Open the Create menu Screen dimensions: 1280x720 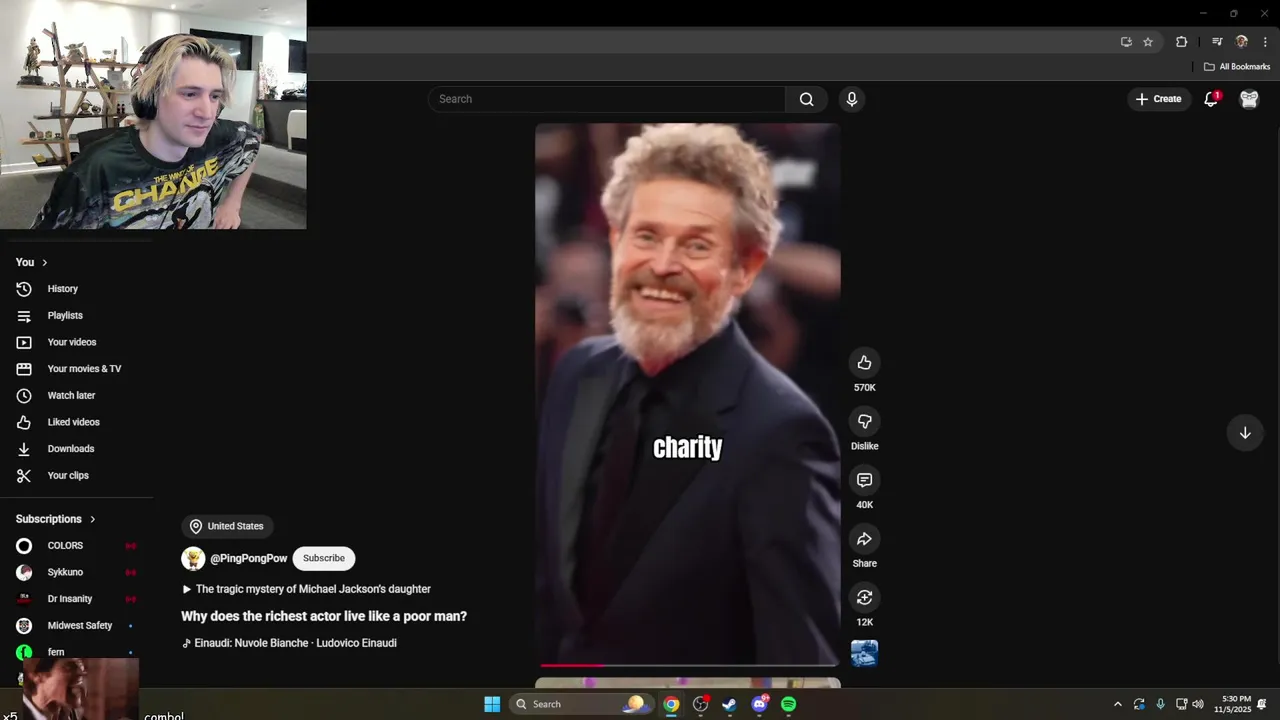[1158, 99]
